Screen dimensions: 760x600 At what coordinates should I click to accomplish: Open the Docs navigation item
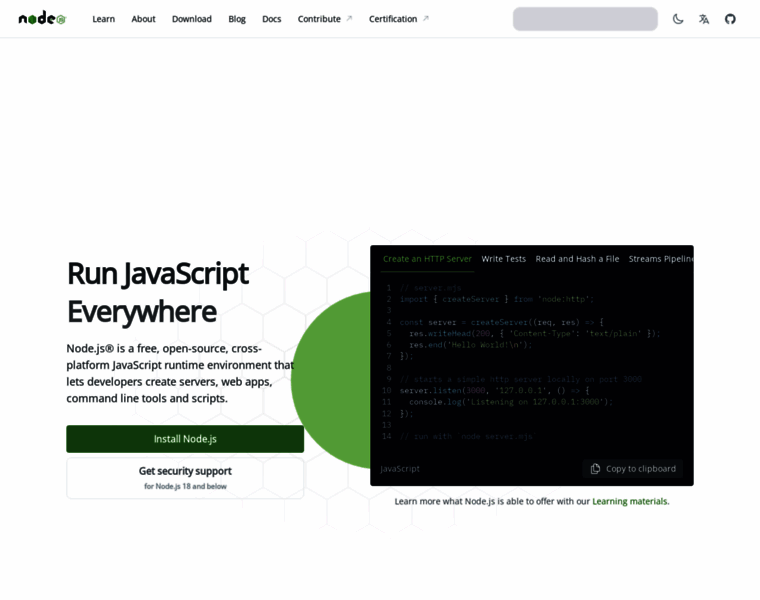pos(271,19)
